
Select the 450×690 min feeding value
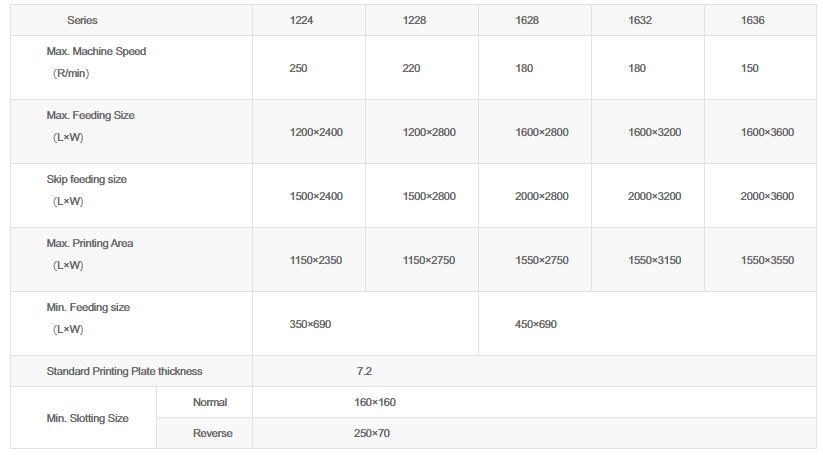(535, 324)
